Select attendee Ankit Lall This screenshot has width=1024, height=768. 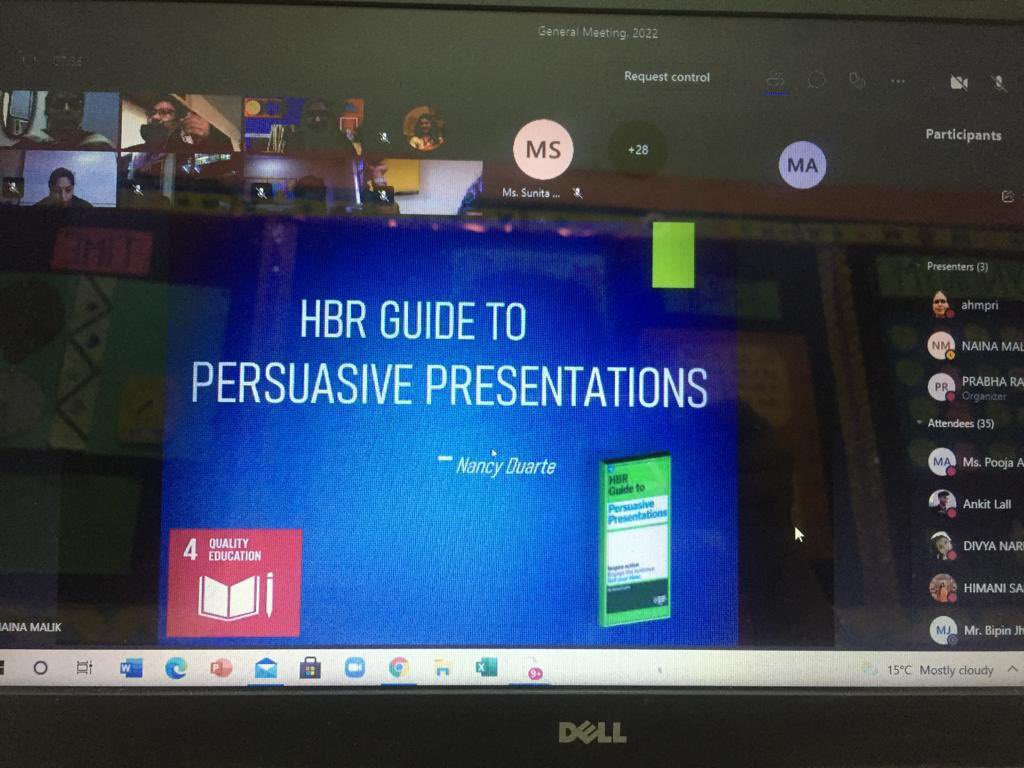(974, 504)
